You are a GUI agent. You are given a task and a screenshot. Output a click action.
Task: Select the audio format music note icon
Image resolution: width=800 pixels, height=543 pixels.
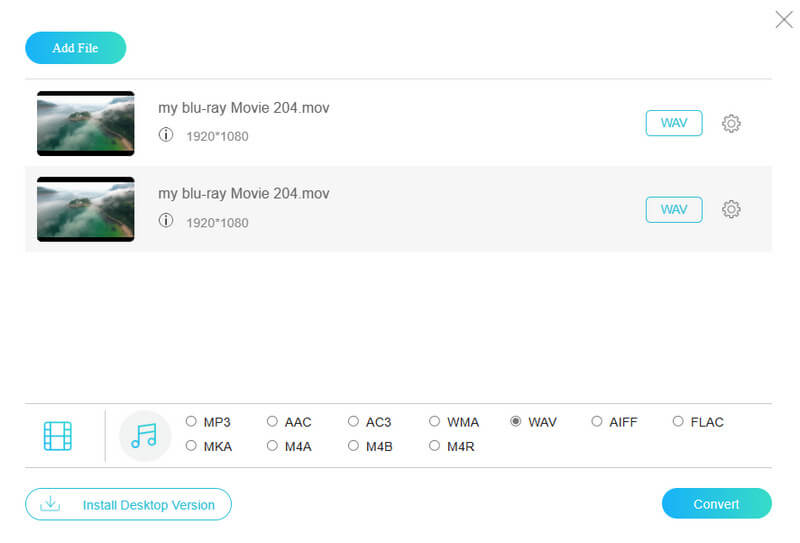145,436
